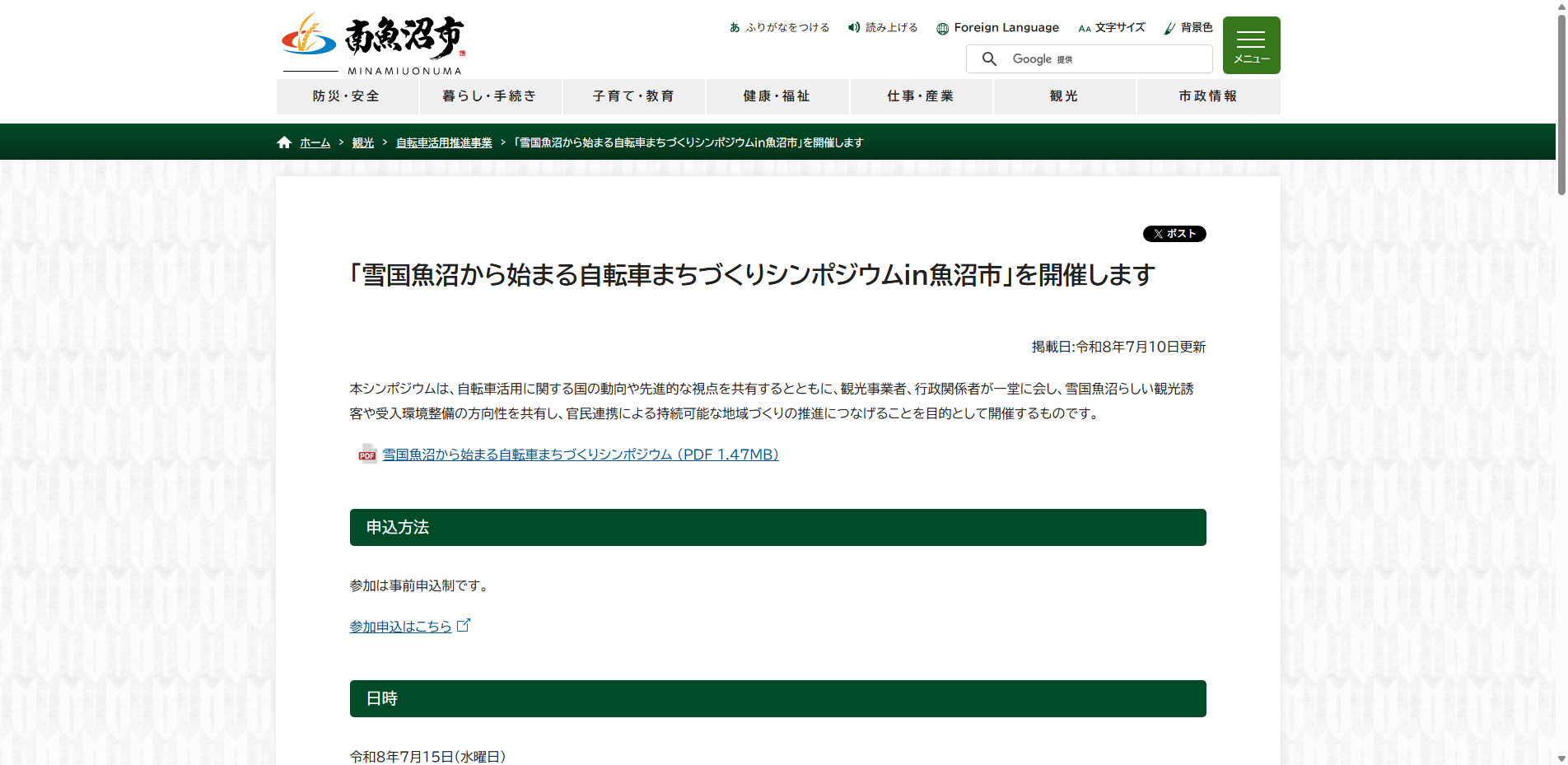
Task: Click 読み上げる text link
Action: (x=891, y=27)
